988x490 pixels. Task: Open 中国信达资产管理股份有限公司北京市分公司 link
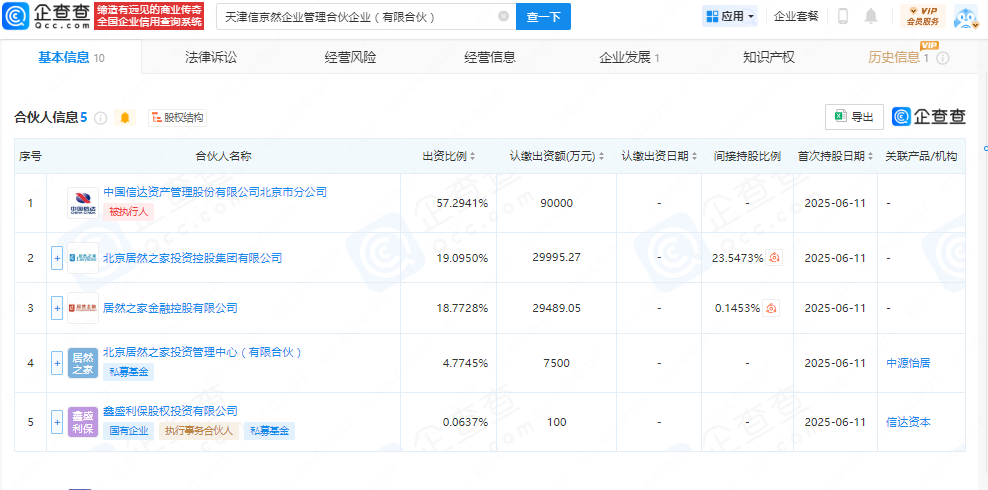pyautogui.click(x=215, y=192)
